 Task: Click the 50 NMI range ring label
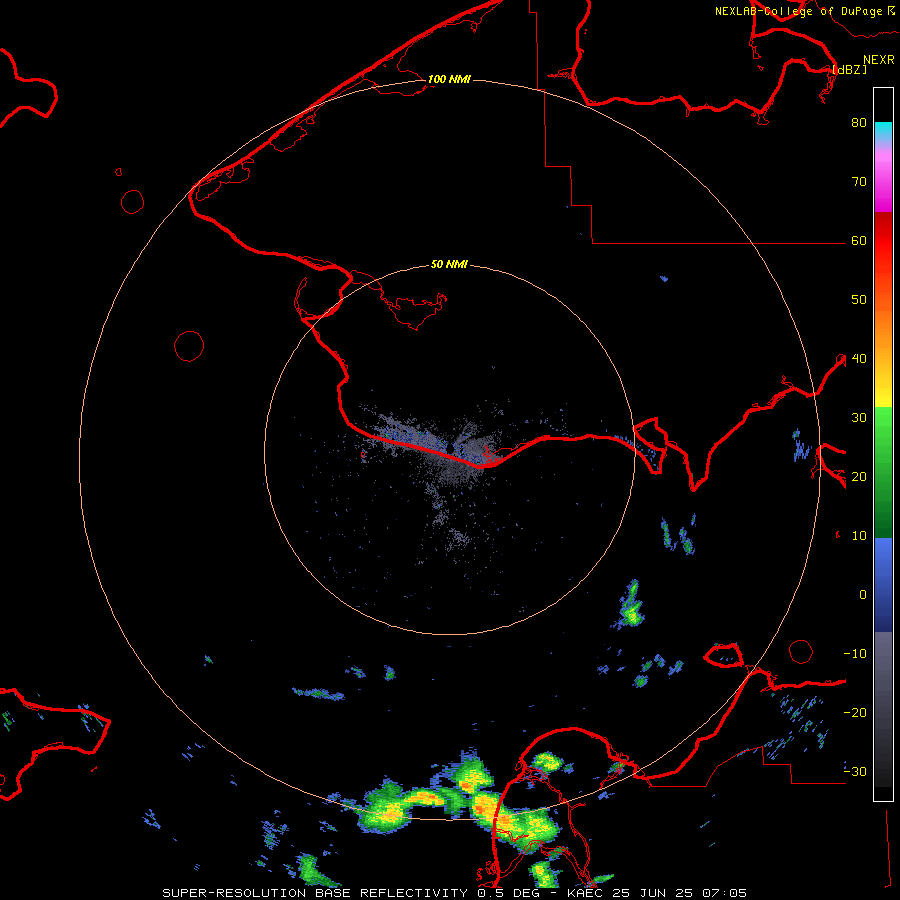click(449, 265)
